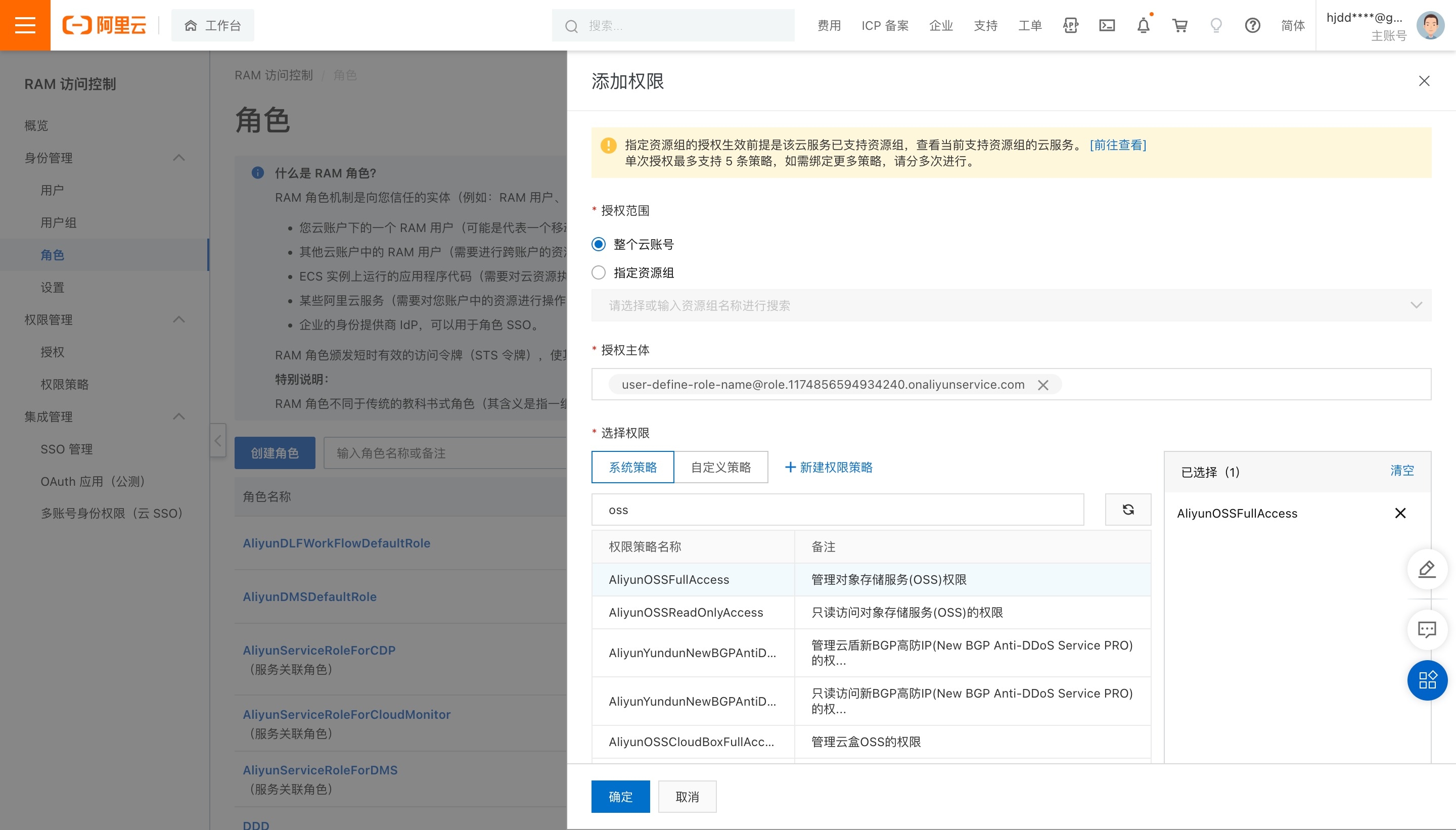The height and width of the screenshot is (830, 1456).
Task: Open 授权 in the sidebar
Action: tap(52, 352)
